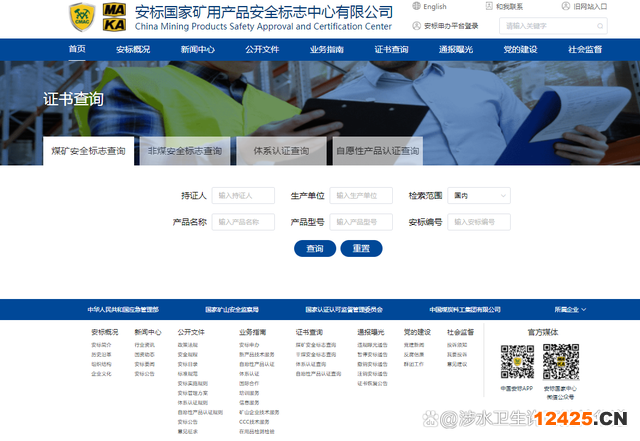
Task: Click 自愿性产品认证规则 in the footer
Action: (x=200, y=412)
